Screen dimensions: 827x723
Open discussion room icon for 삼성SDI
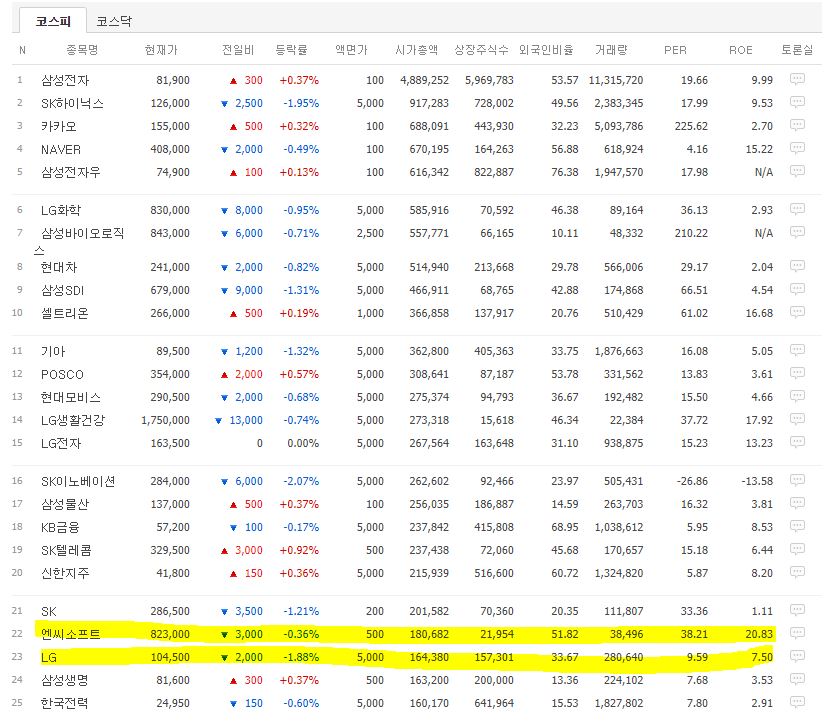[x=797, y=289]
